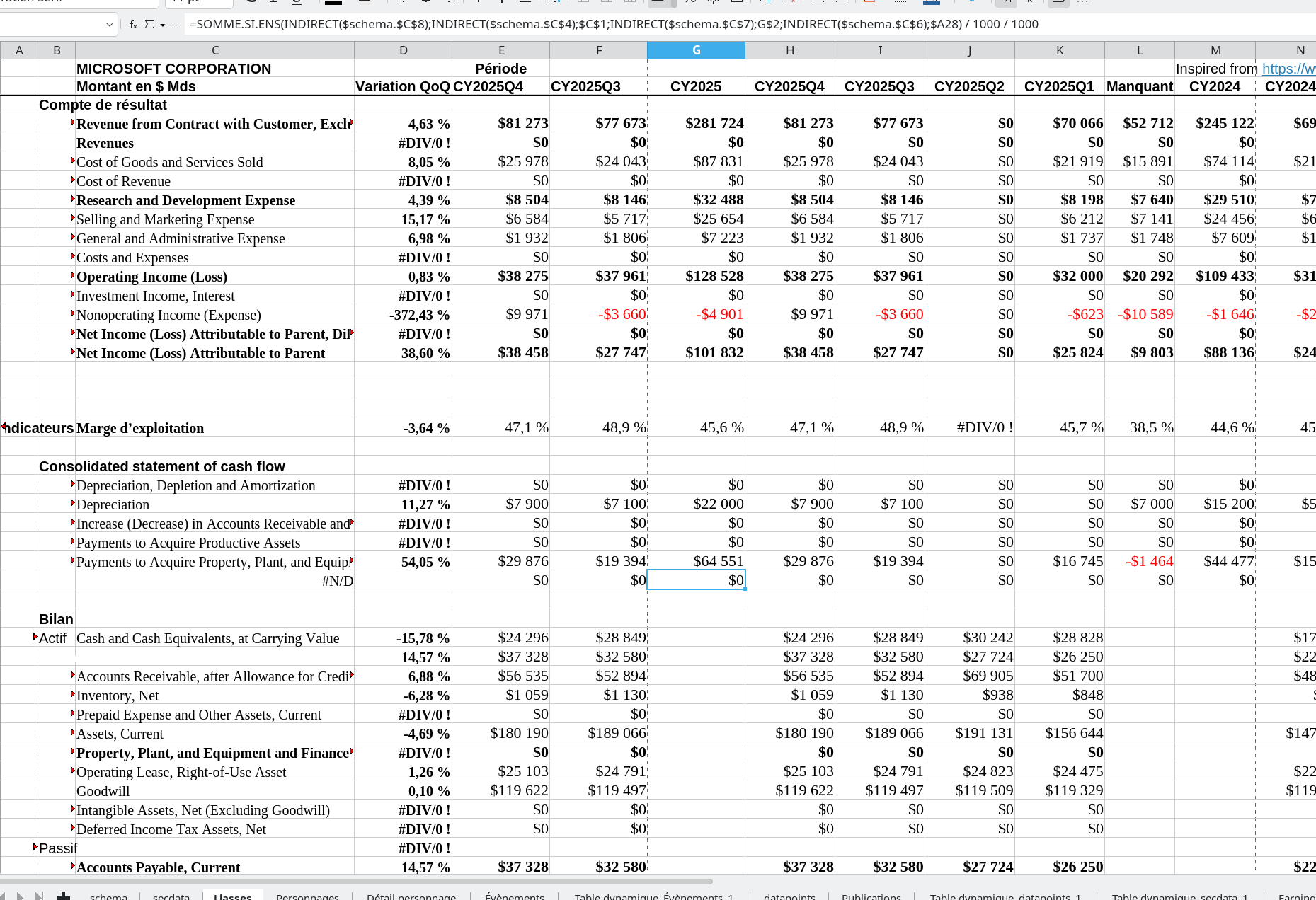
Task: Click the $101 832 net income cell
Action: coord(696,353)
